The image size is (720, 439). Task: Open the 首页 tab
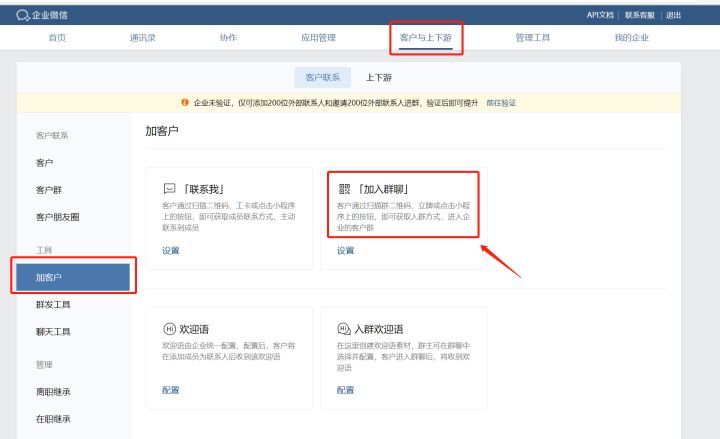58,38
